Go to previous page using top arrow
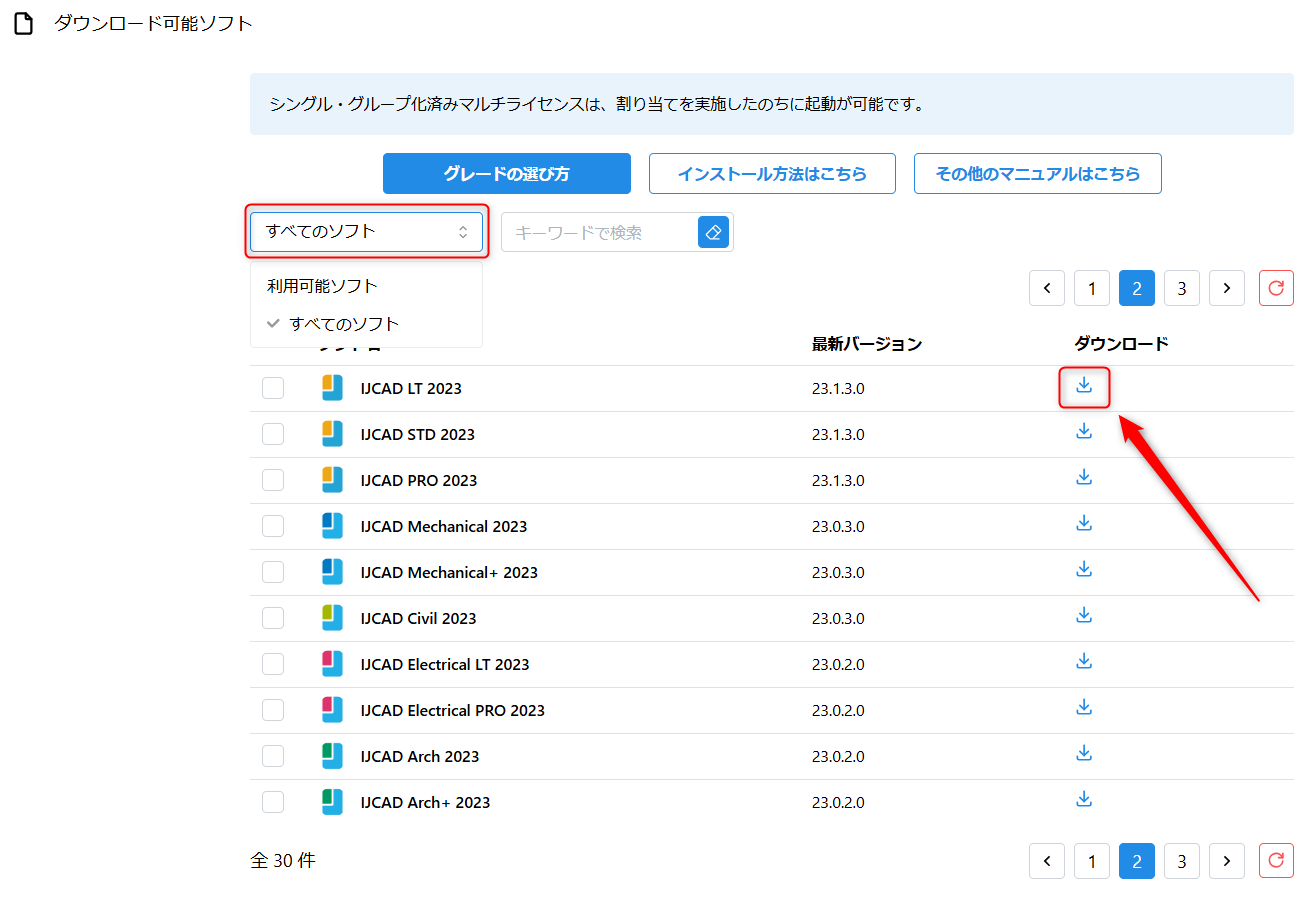Viewport: 1314px width, 897px height. 1047,288
